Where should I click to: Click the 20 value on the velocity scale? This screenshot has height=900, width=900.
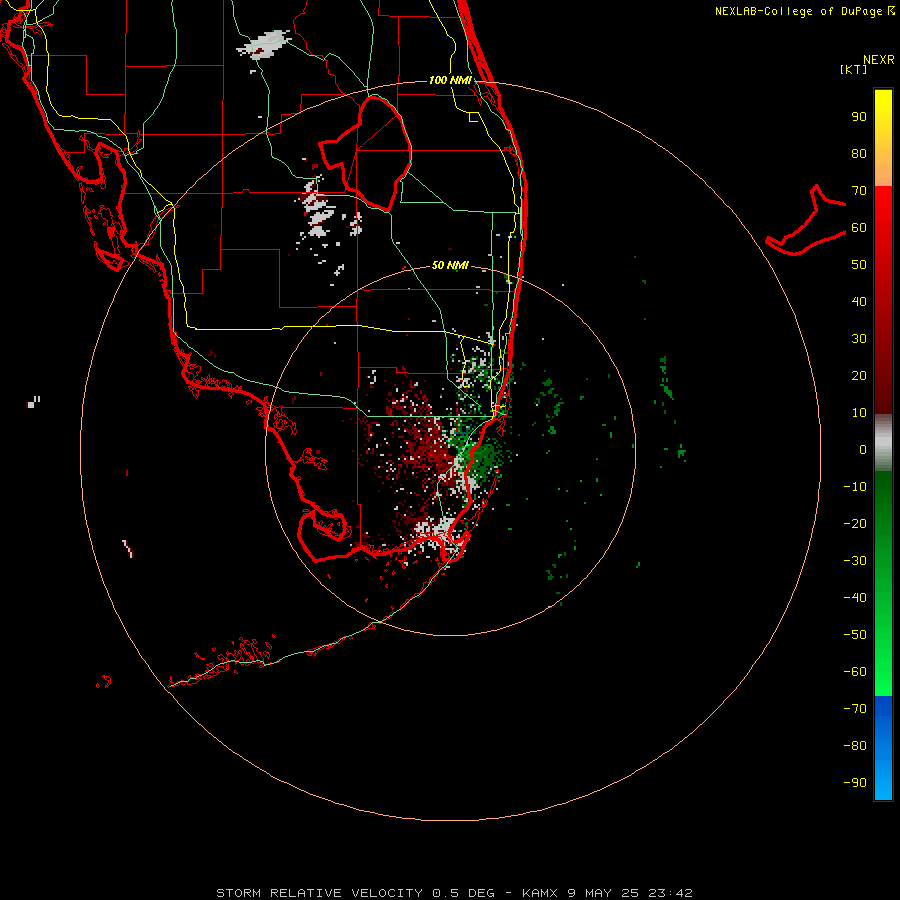[859, 376]
